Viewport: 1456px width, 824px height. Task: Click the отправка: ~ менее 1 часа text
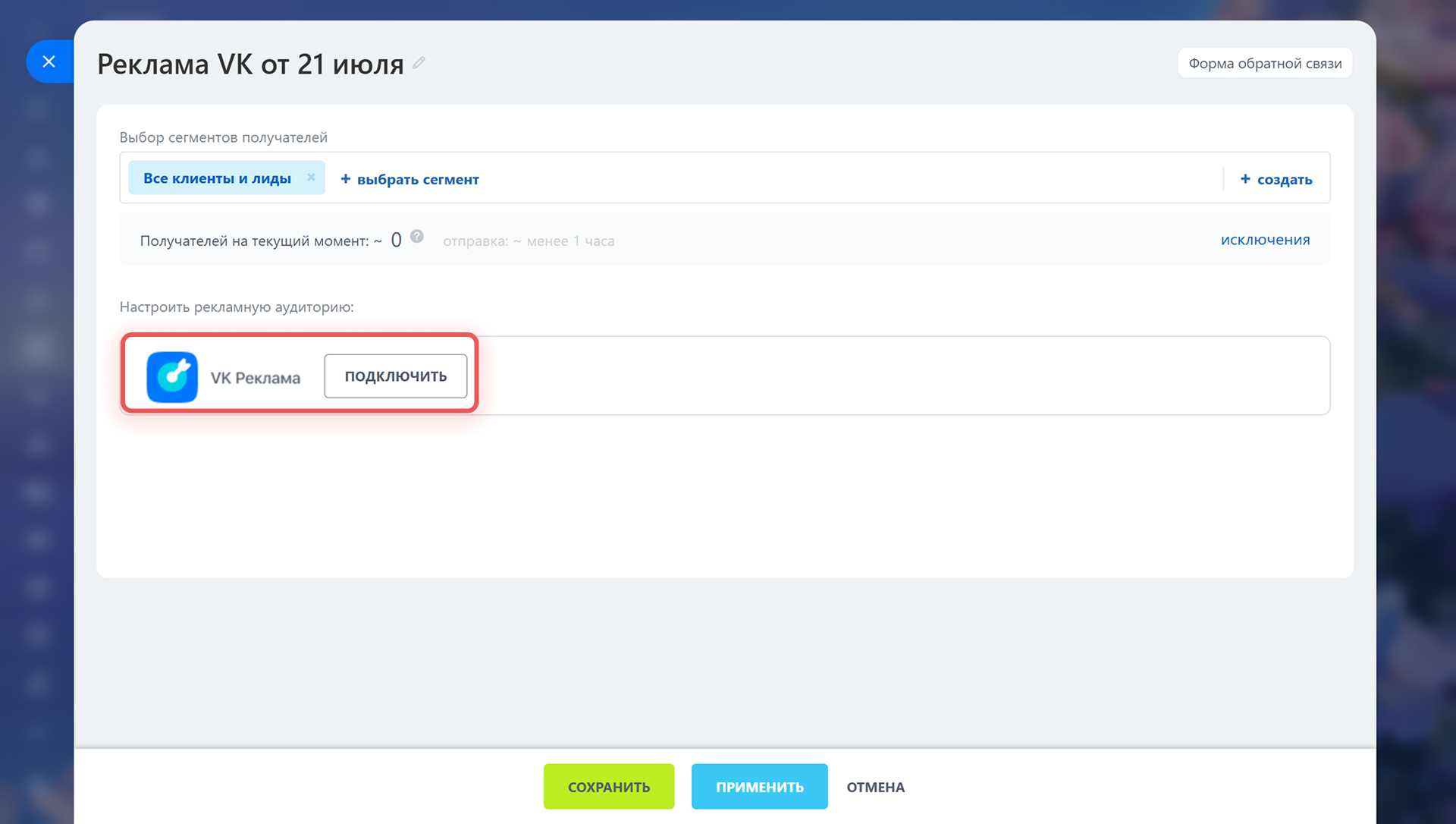coord(529,241)
